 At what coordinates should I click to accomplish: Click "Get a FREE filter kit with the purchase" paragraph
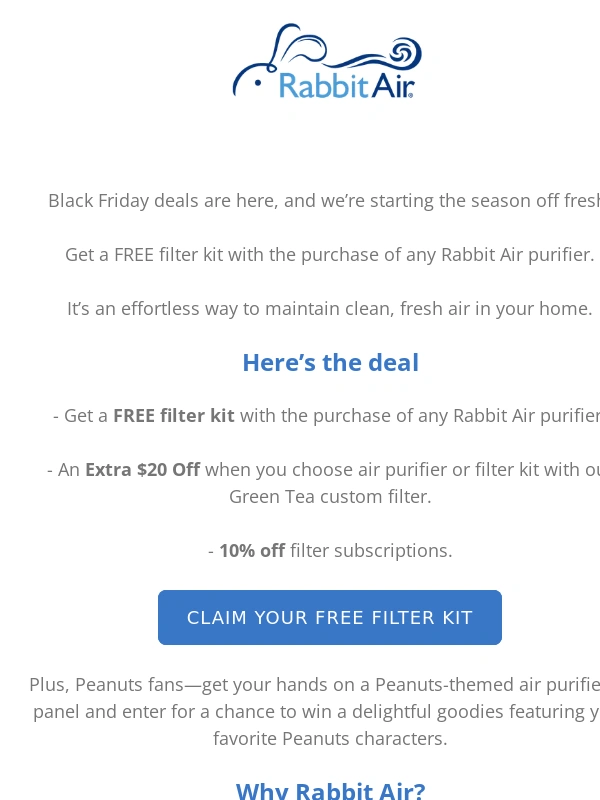click(330, 255)
